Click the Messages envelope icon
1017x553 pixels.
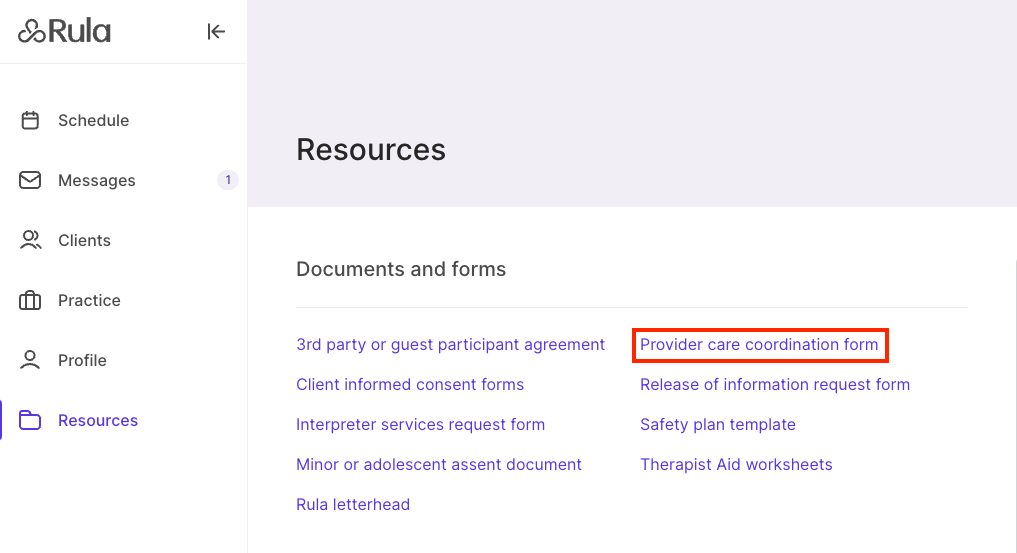(30, 180)
